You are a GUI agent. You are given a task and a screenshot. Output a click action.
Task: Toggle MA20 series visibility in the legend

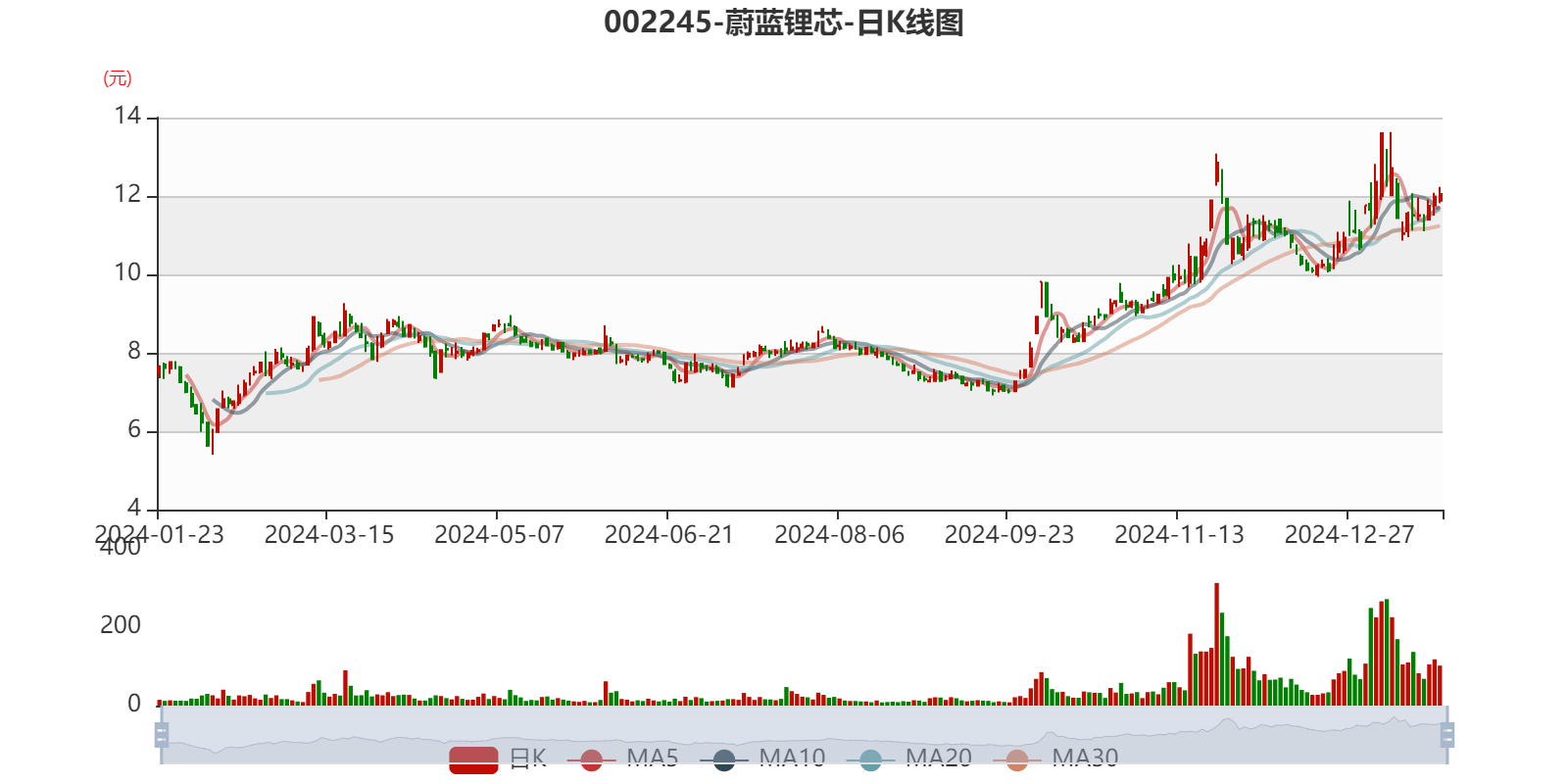coord(909,759)
